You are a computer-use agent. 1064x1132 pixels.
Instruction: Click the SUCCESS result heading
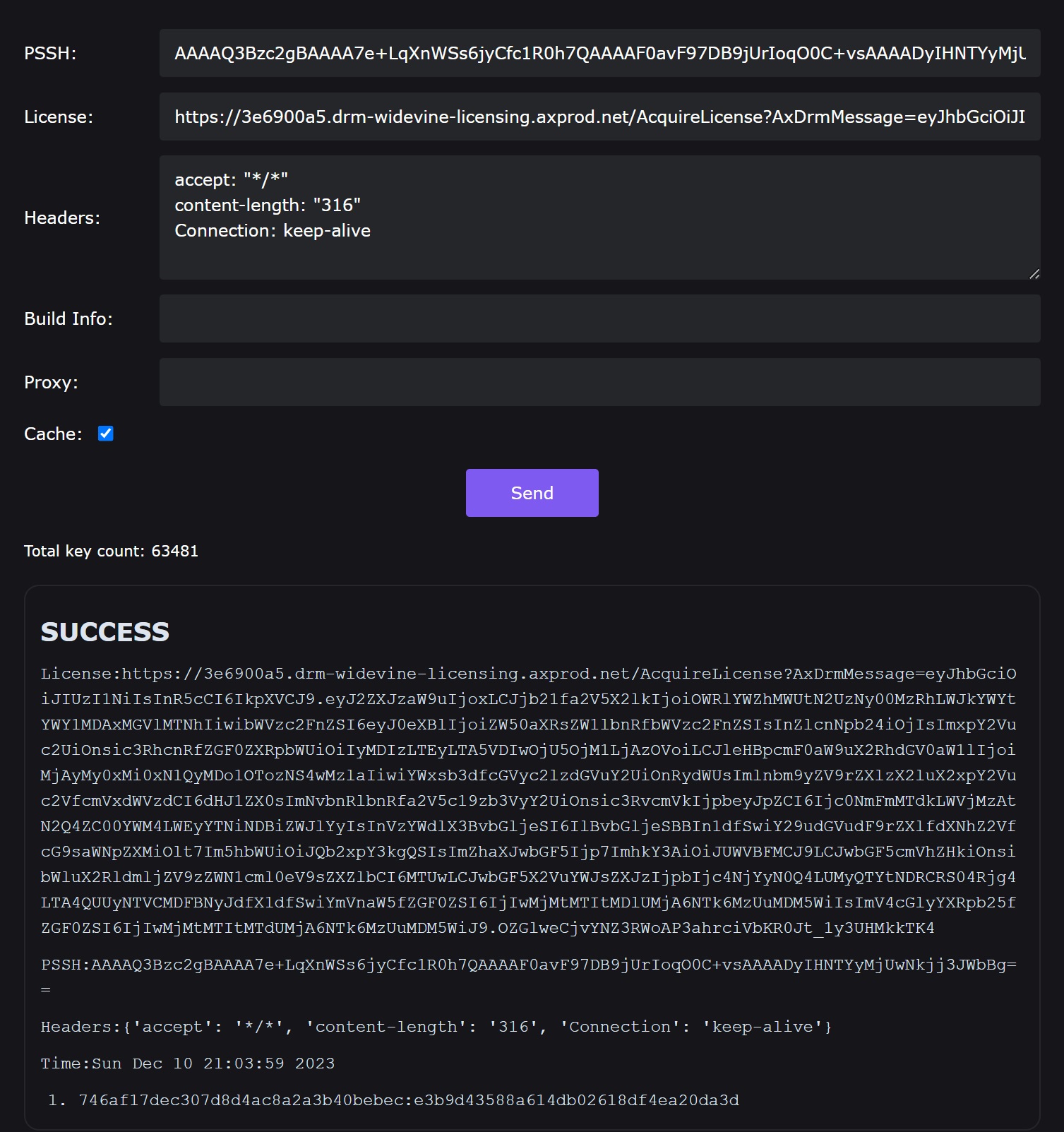pos(105,632)
